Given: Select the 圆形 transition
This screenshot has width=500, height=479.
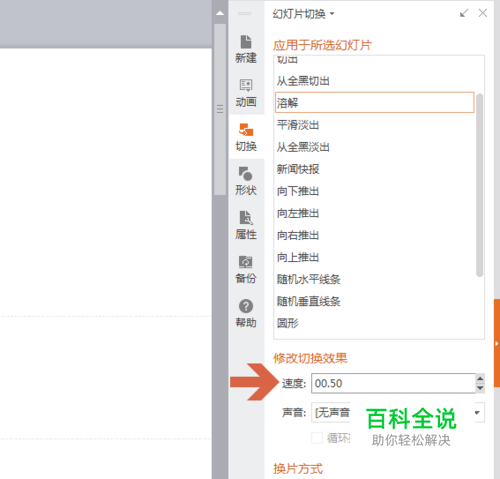Looking at the screenshot, I should [375, 323].
